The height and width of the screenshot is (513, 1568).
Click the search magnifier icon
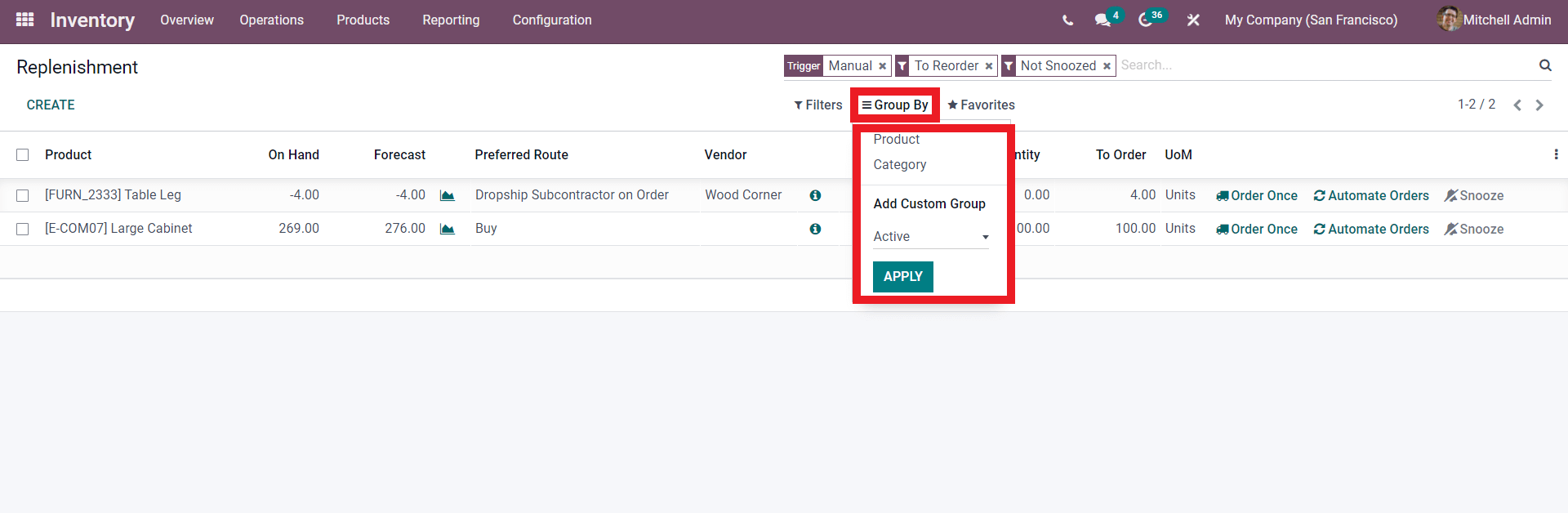1545,65
